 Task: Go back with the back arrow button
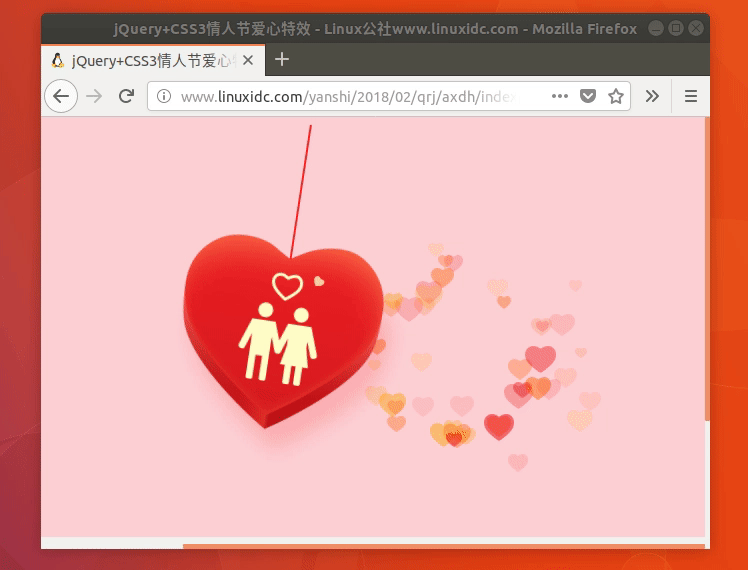coord(61,96)
